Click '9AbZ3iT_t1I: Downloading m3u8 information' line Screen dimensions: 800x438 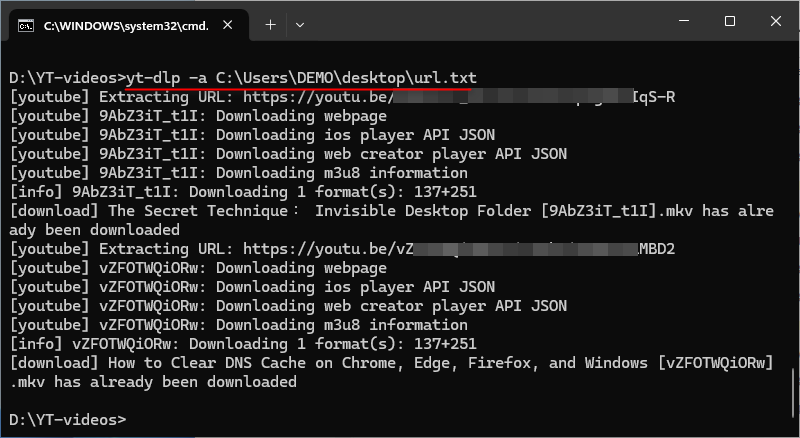(238, 173)
